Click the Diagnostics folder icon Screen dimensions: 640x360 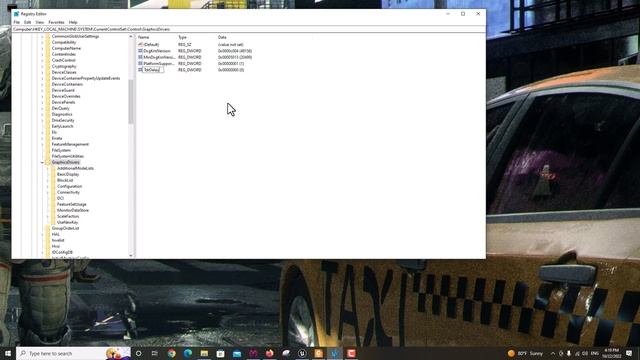pos(48,114)
